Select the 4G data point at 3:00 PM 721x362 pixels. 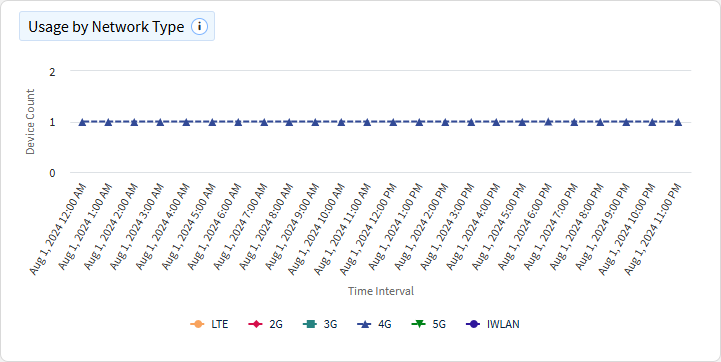point(471,122)
